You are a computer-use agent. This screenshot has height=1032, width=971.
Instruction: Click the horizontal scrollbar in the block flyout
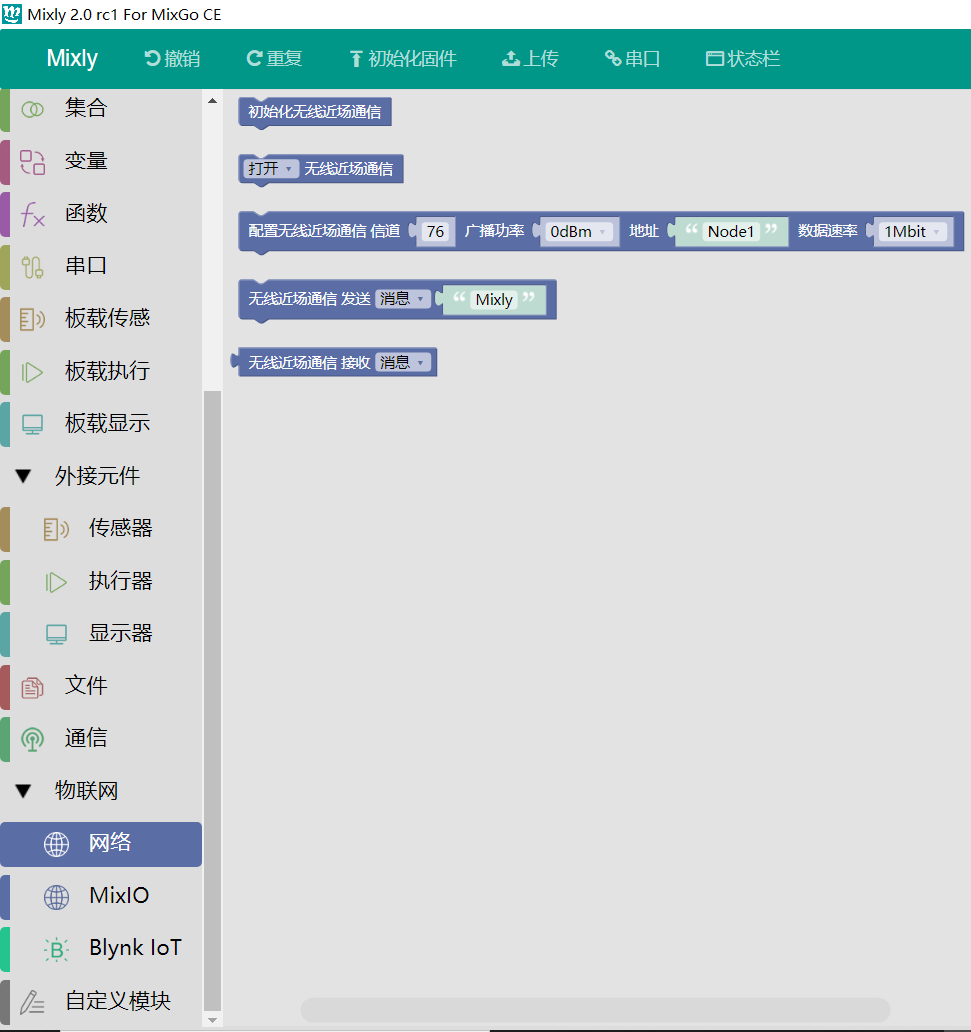(595, 1010)
